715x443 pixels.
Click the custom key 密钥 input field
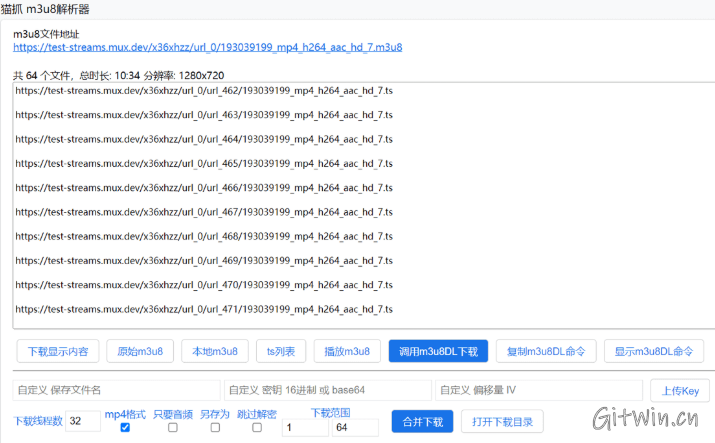[x=327, y=390]
